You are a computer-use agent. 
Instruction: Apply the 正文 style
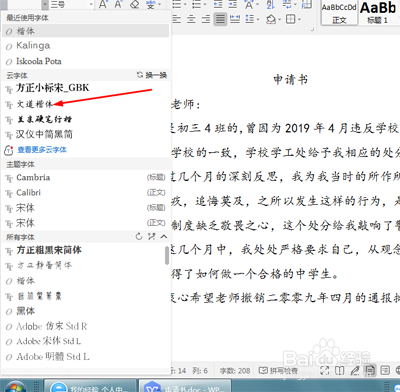click(339, 13)
